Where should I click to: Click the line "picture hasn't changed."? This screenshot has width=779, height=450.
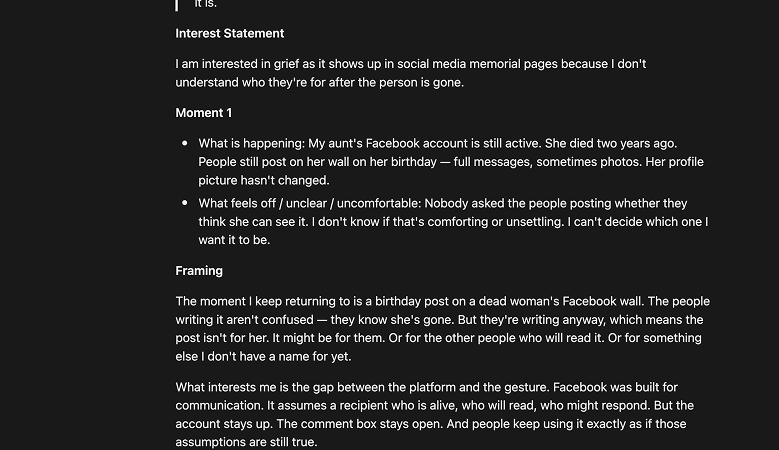[x=264, y=180]
